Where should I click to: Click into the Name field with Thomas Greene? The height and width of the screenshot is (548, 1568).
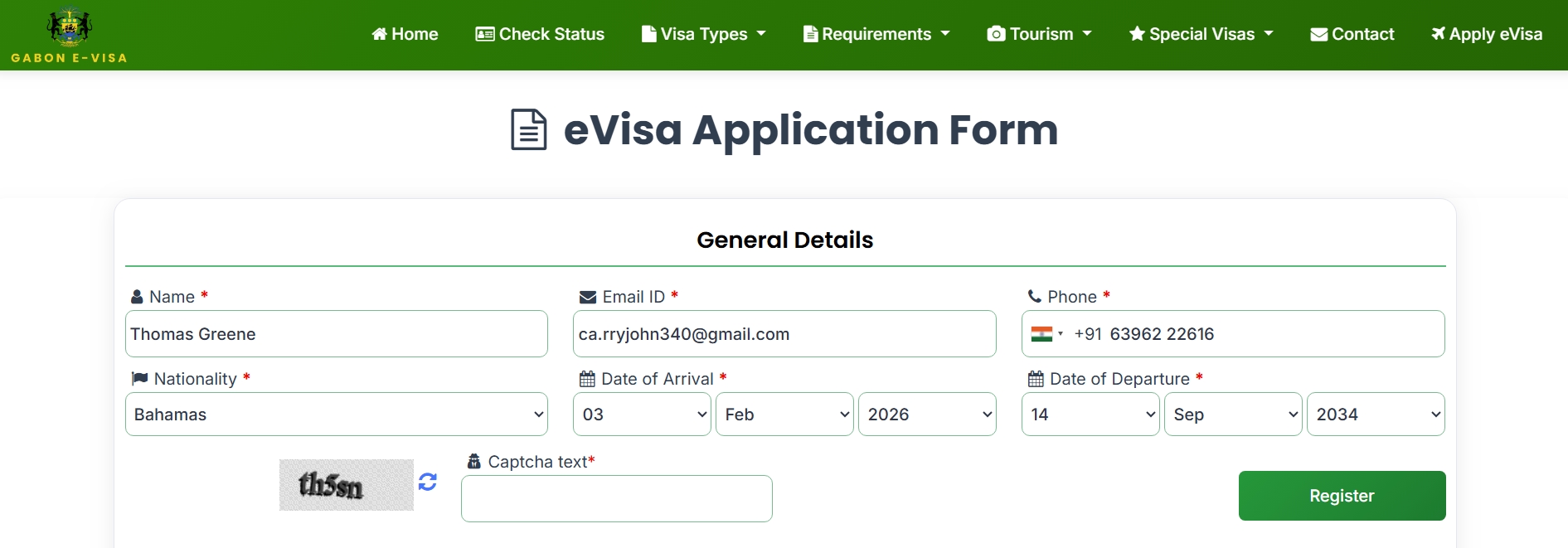(x=336, y=334)
